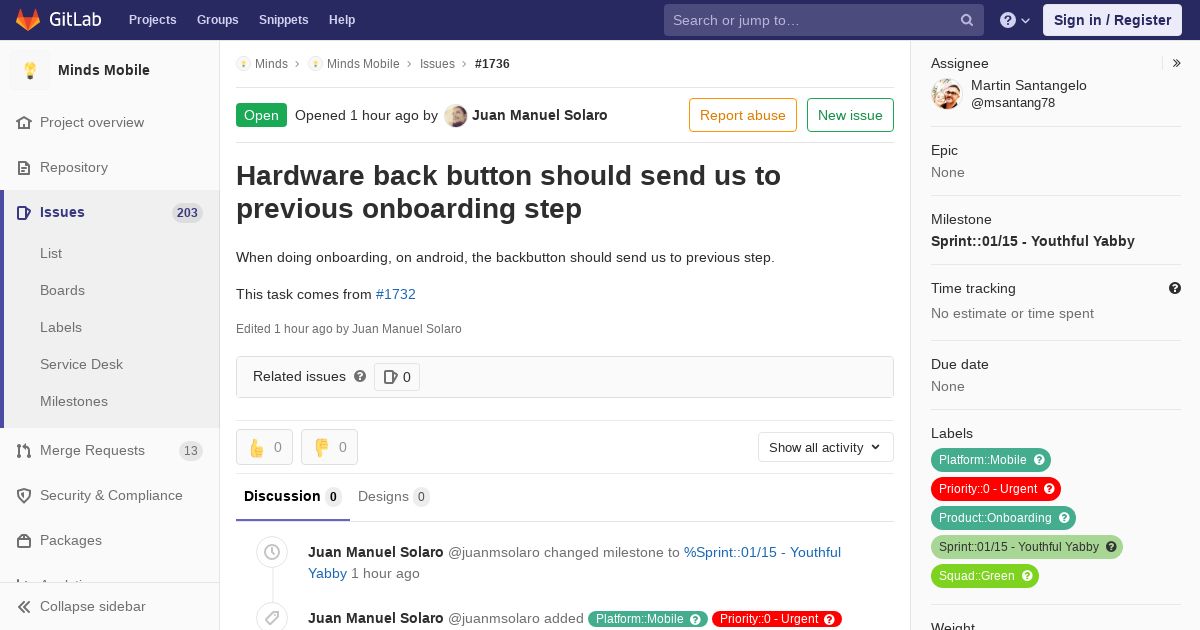Click help icon on Sprint::01/15 label
The image size is (1200, 630).
(x=1111, y=547)
